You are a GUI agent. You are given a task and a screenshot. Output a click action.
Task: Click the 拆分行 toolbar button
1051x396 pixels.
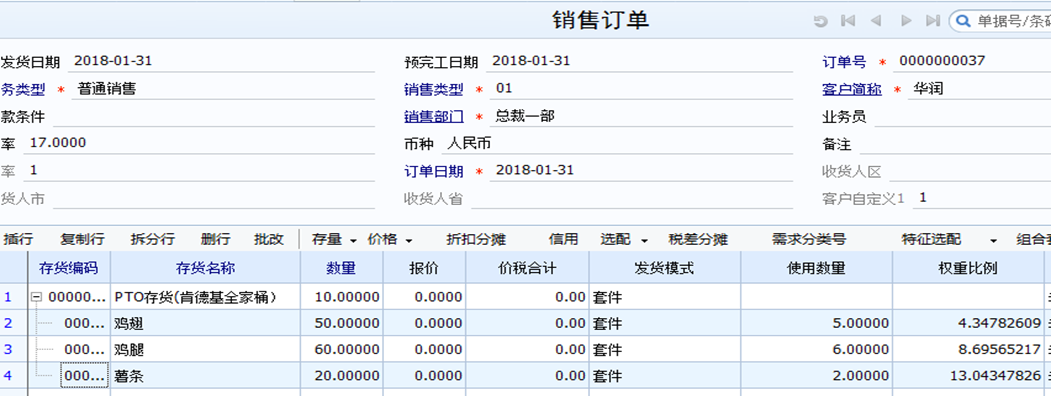tap(153, 239)
